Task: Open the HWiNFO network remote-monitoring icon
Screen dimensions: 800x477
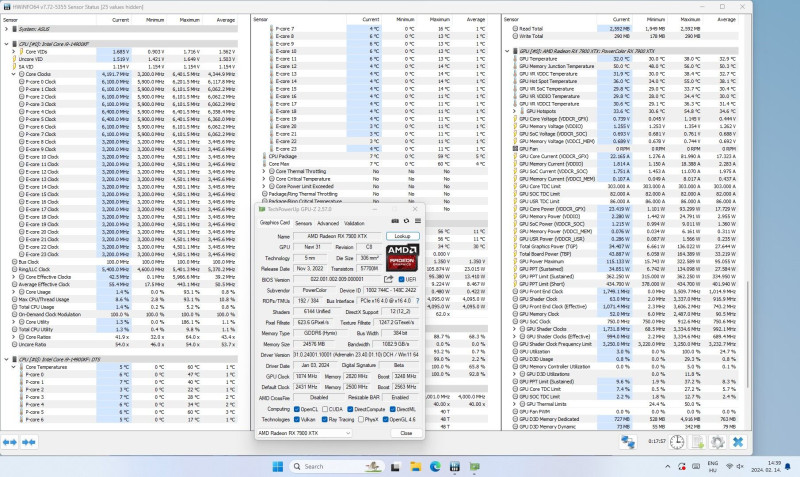Action: [x=628, y=442]
